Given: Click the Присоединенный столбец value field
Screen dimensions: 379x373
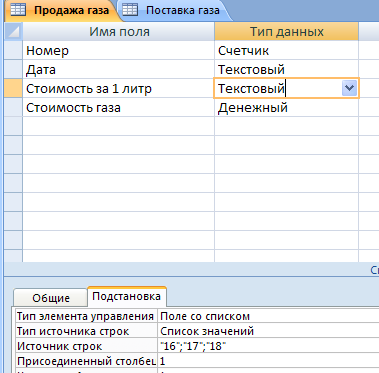Looking at the screenshot, I should point(269,361).
